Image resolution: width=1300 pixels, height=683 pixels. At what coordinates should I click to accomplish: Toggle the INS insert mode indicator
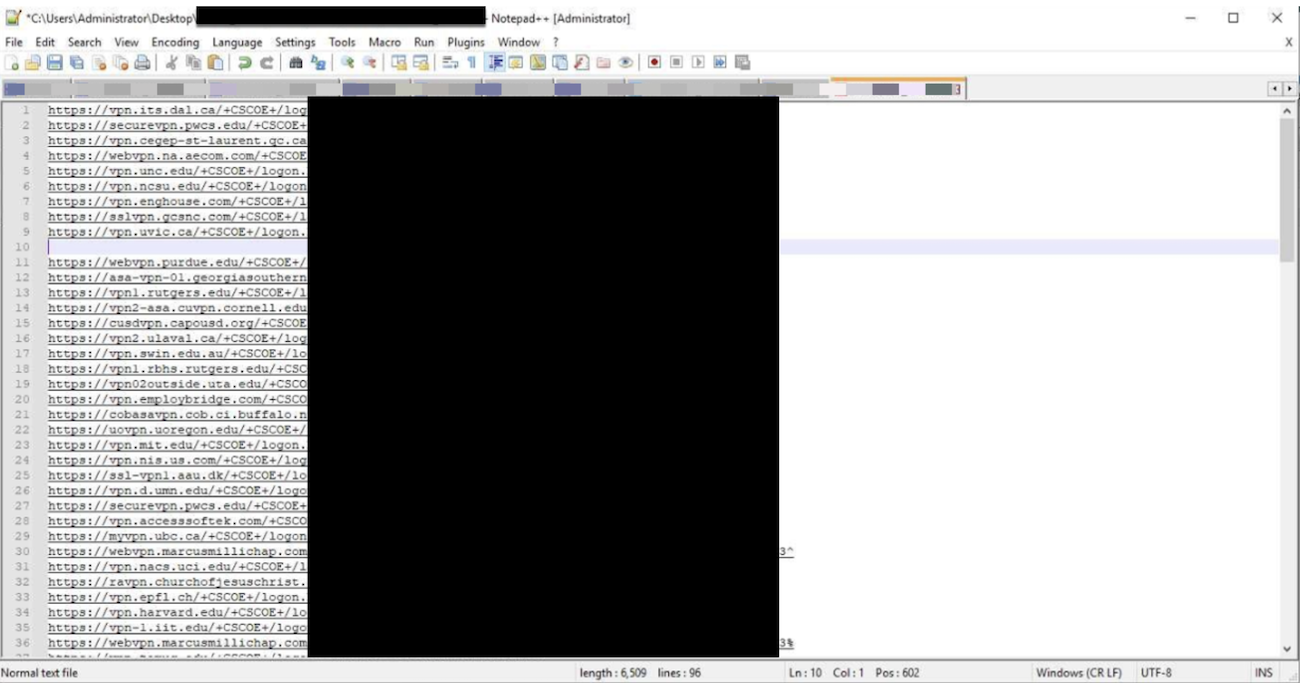pos(1263,673)
